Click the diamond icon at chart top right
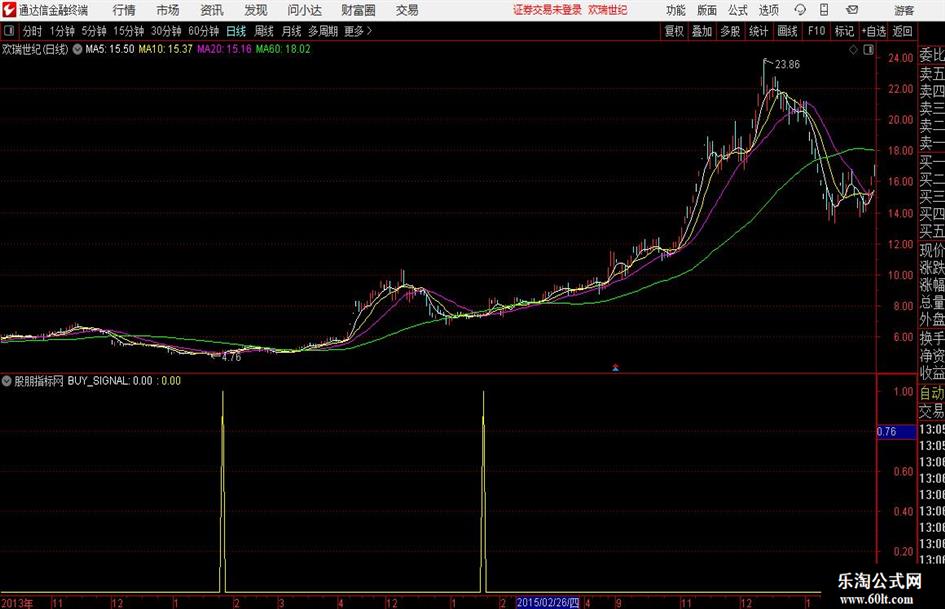 click(853, 50)
